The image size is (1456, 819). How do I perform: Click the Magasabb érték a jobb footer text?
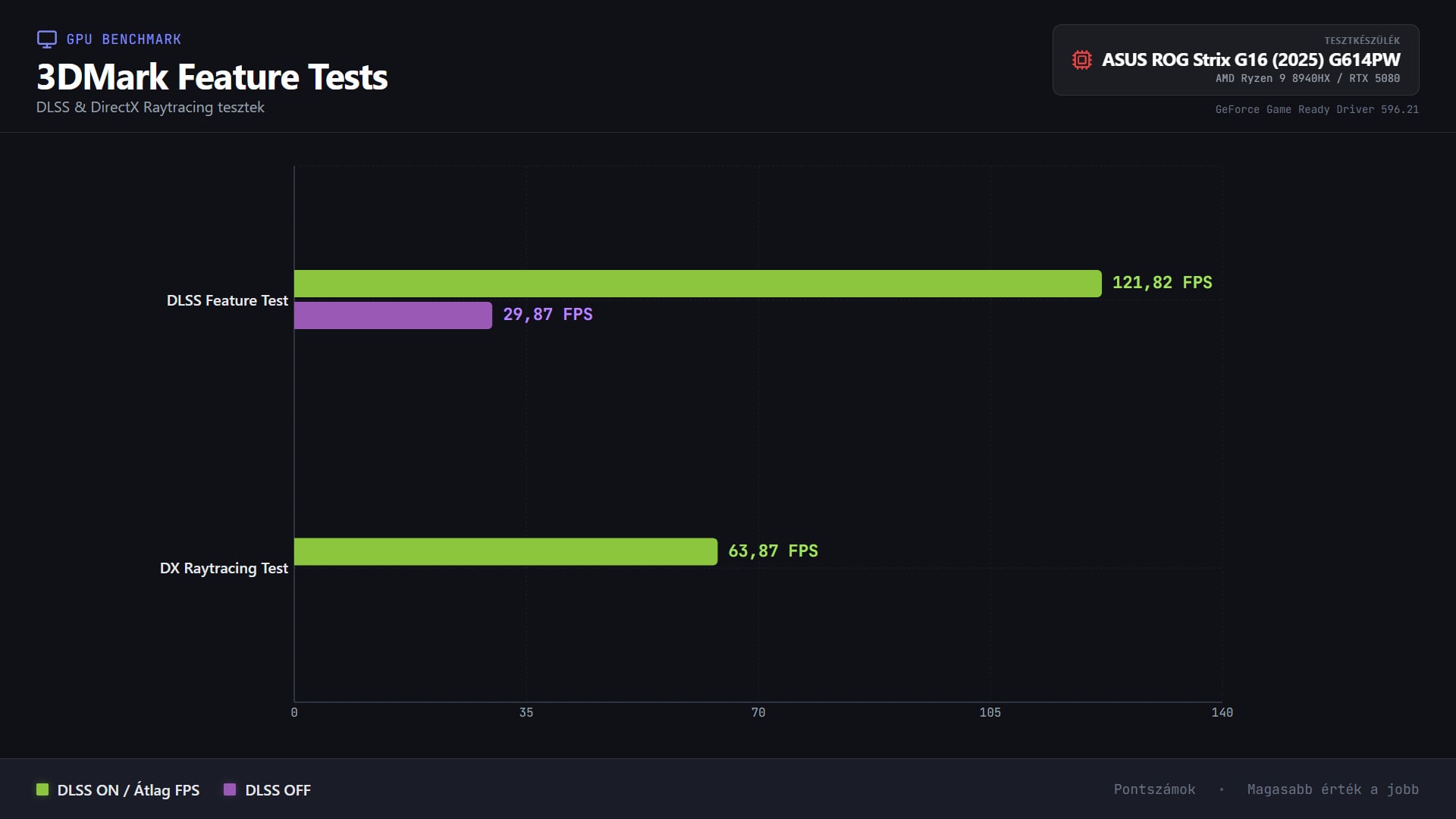pyautogui.click(x=1332, y=789)
